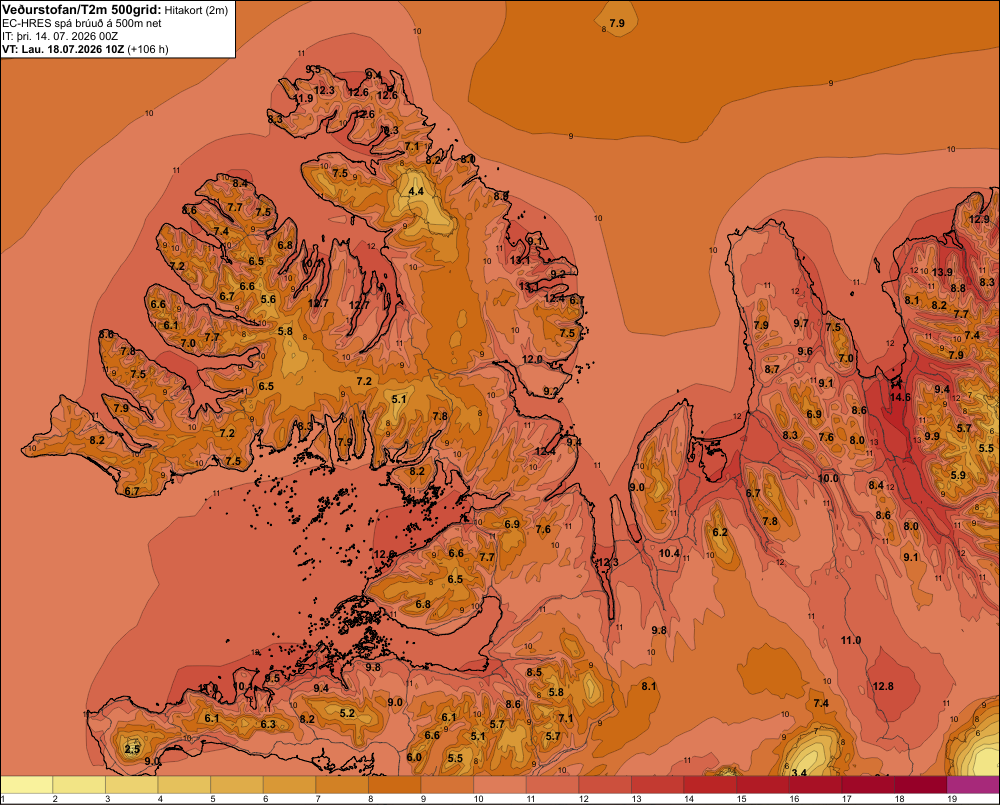Click the '6.0' temperature value
The height and width of the screenshot is (805, 1000).
pyautogui.click(x=414, y=757)
